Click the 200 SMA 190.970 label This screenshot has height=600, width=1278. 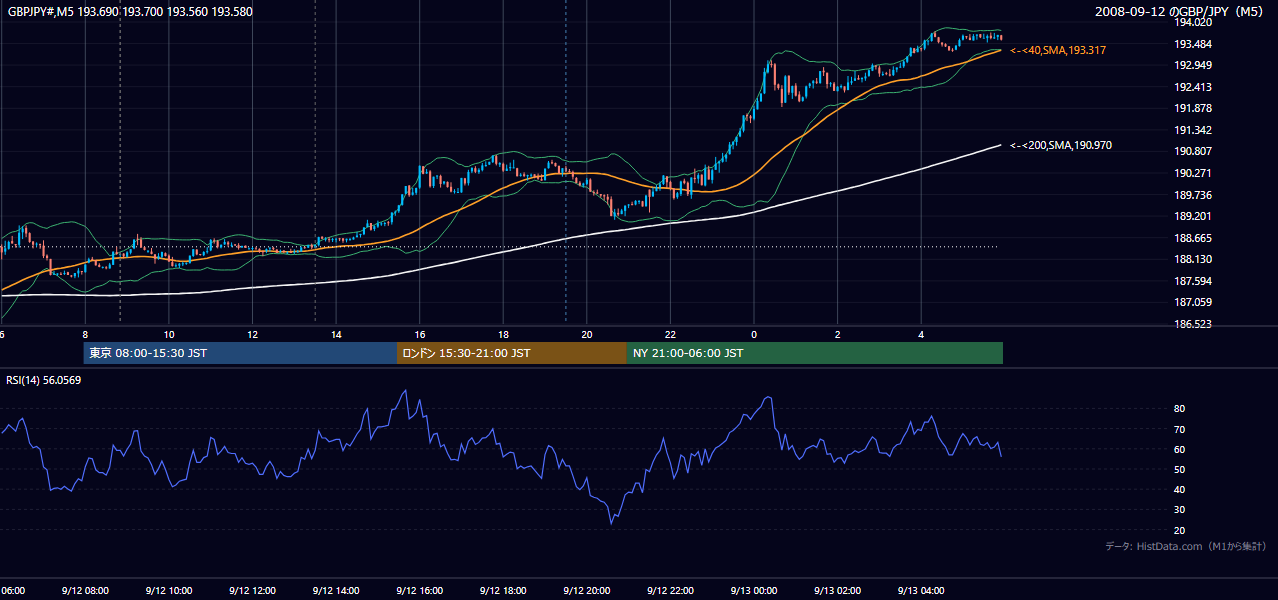(1061, 146)
